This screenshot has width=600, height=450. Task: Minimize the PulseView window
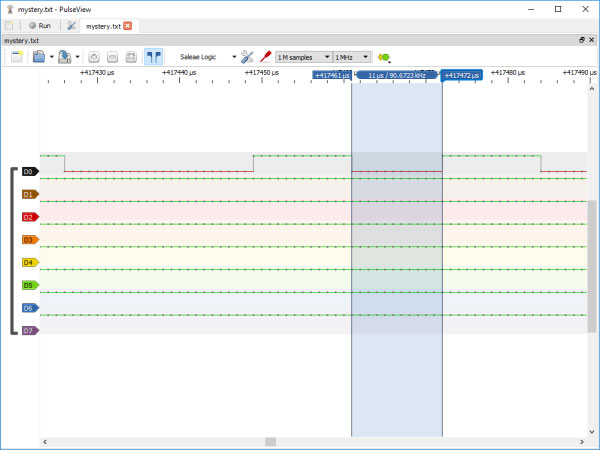(x=531, y=9)
